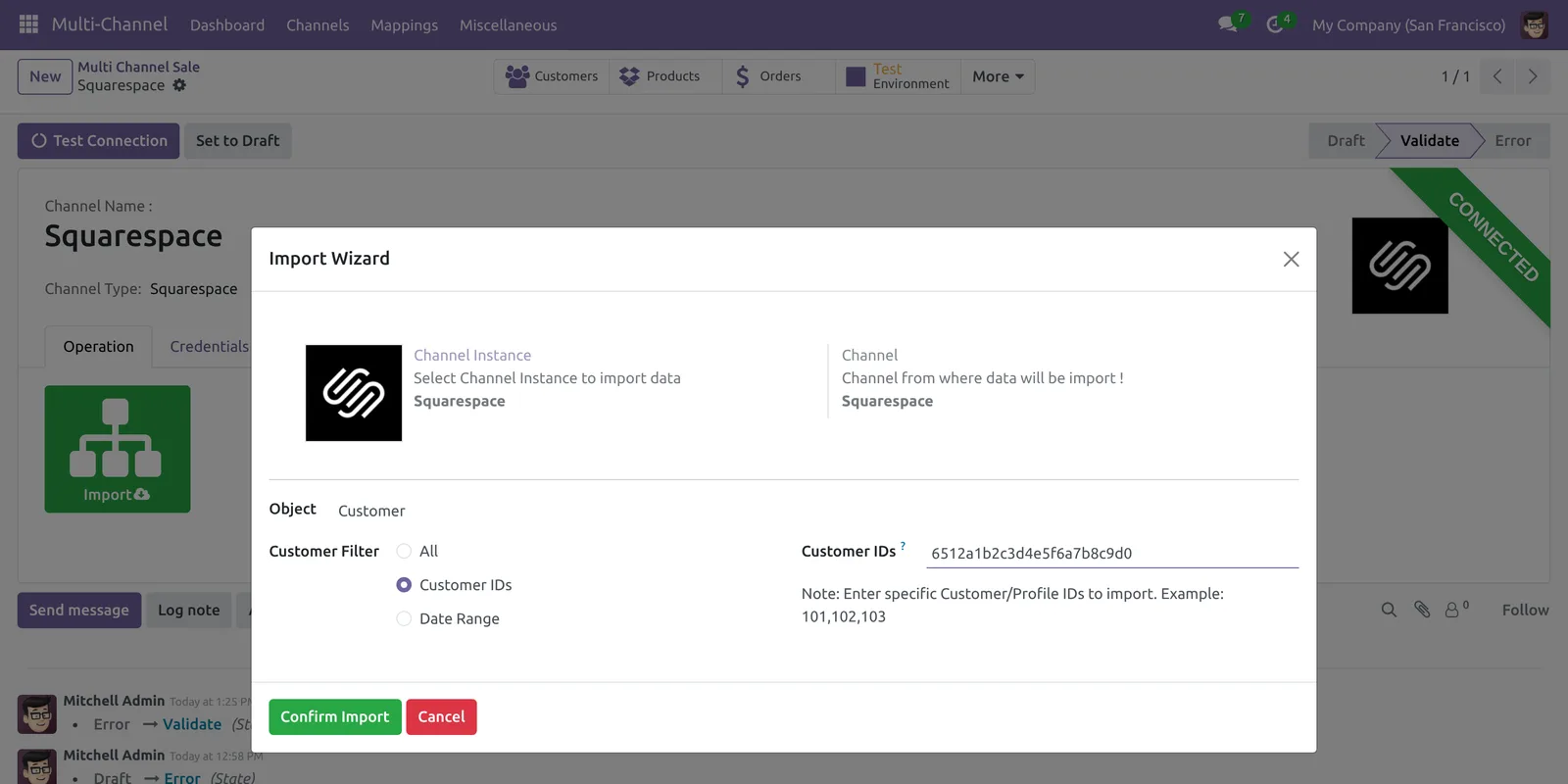Click the attachments paperclip icon
This screenshot has width=1568, height=784.
pos(1422,610)
